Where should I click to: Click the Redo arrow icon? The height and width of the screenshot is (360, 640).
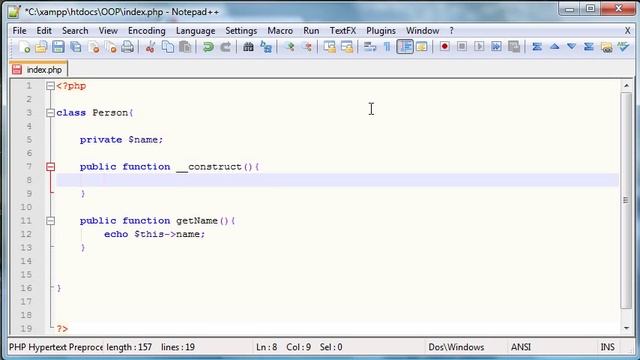point(225,47)
